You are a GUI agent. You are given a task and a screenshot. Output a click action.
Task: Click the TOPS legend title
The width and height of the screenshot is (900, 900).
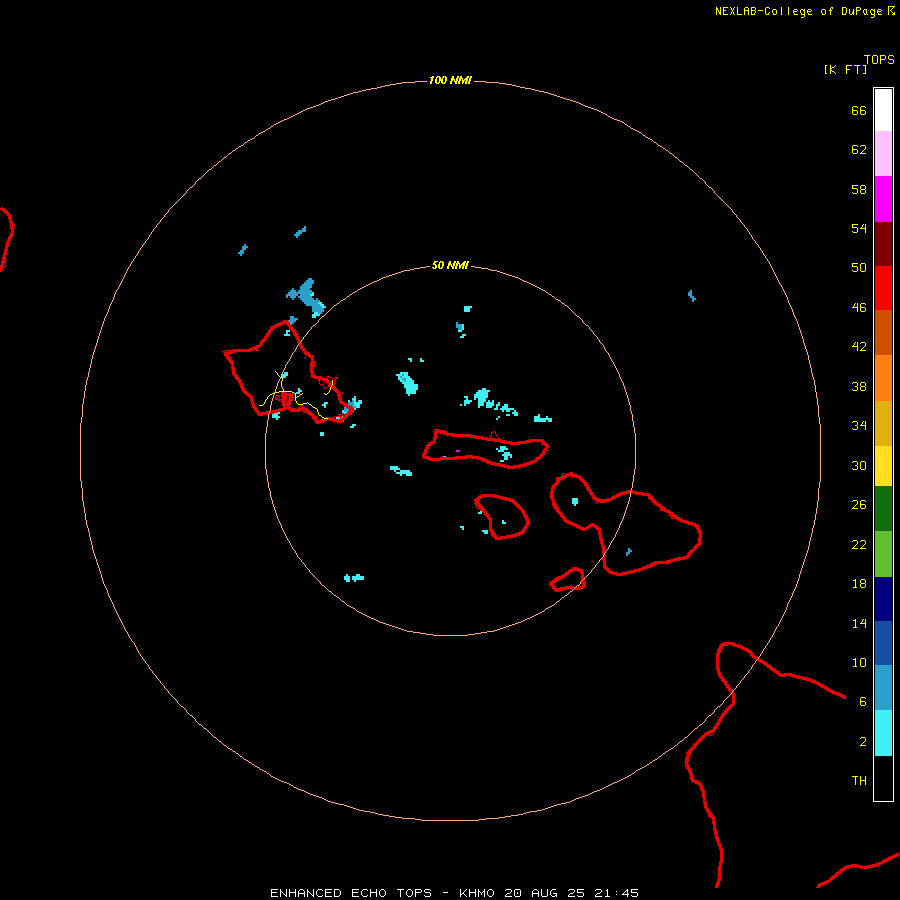[879, 60]
